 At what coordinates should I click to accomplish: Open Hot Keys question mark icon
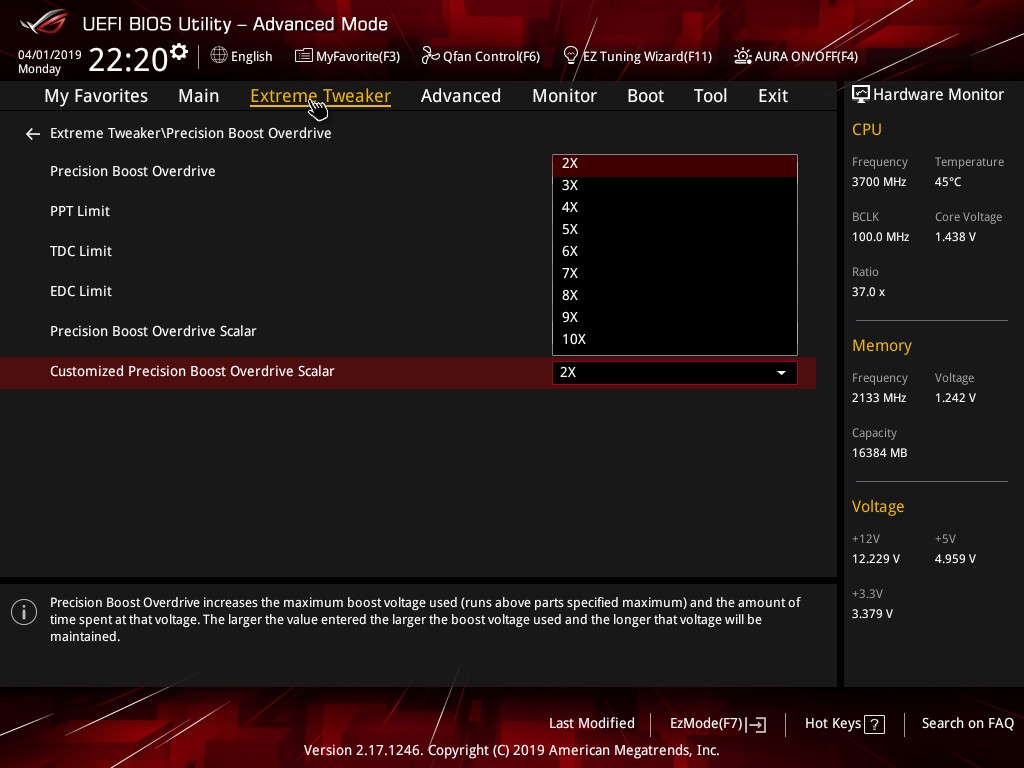tap(874, 724)
